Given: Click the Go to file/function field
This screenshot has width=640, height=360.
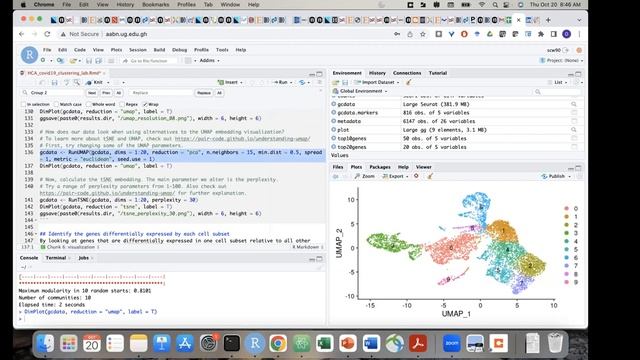Looking at the screenshot, I should coord(149,60).
